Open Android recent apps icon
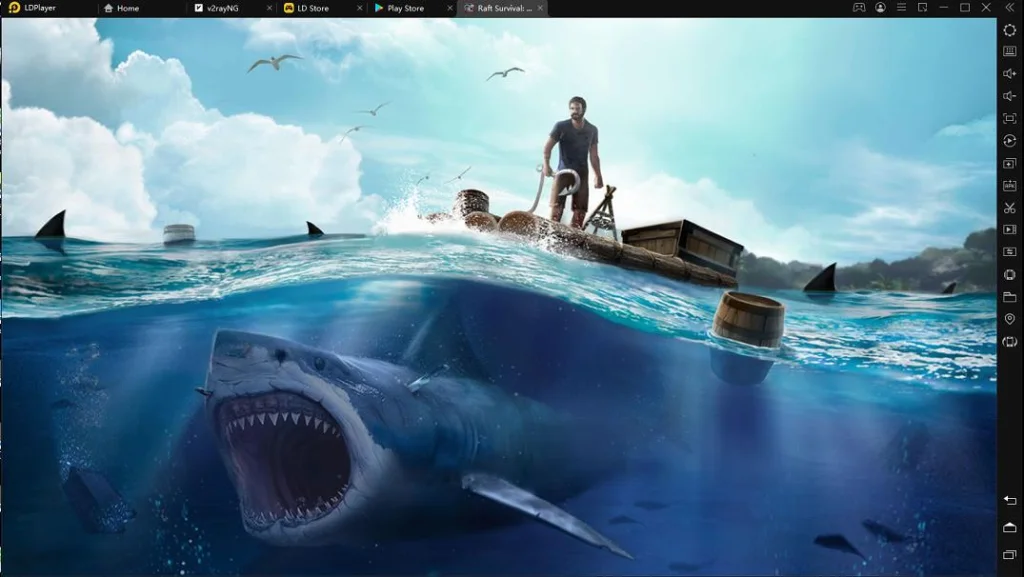Viewport: 1024px width, 577px height. 1010,555
